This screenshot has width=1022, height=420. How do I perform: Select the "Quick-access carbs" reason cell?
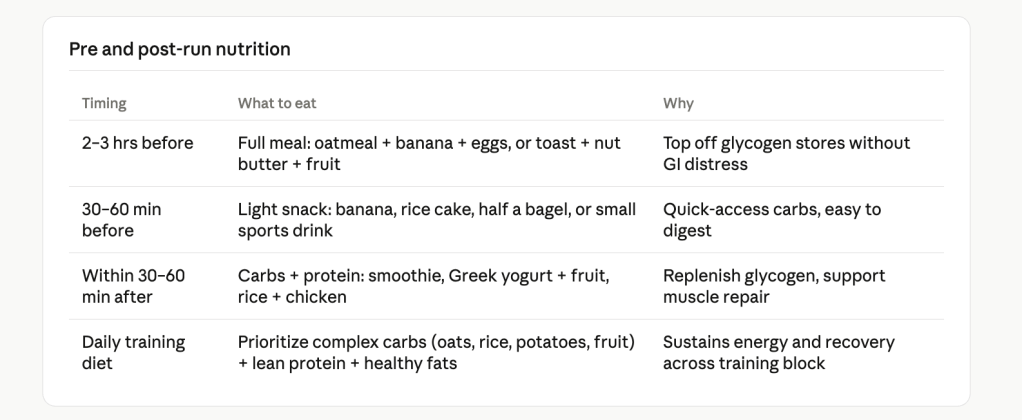click(x=771, y=220)
